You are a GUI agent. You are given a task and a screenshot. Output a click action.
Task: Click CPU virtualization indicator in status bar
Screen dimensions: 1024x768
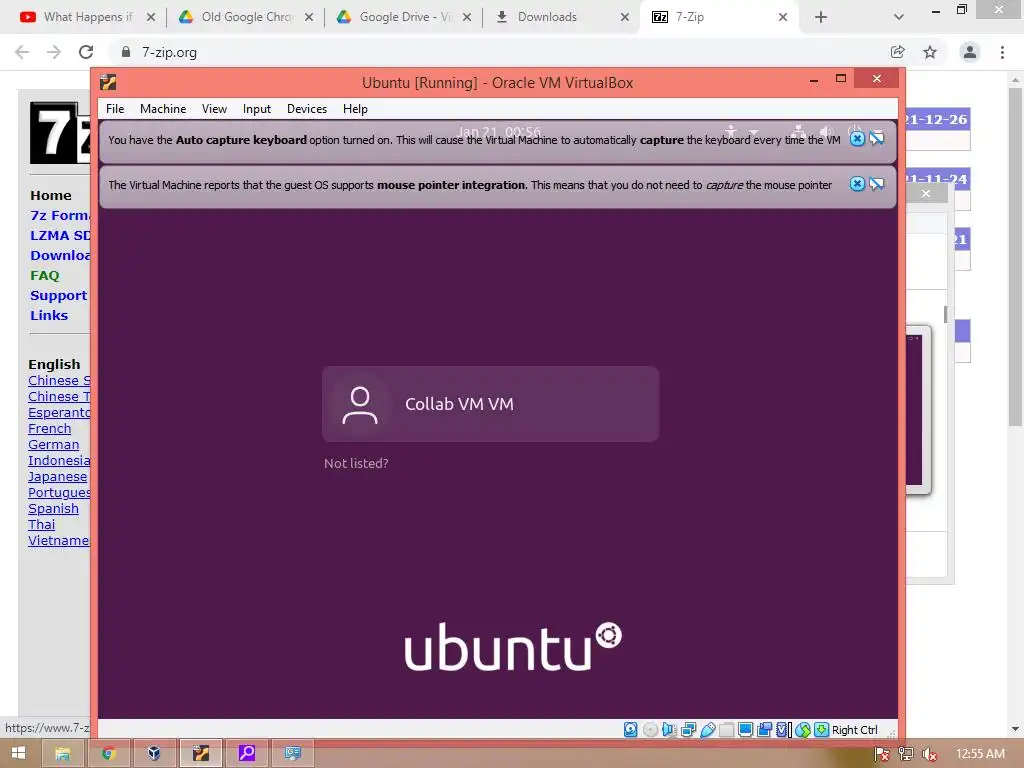pyautogui.click(x=783, y=729)
